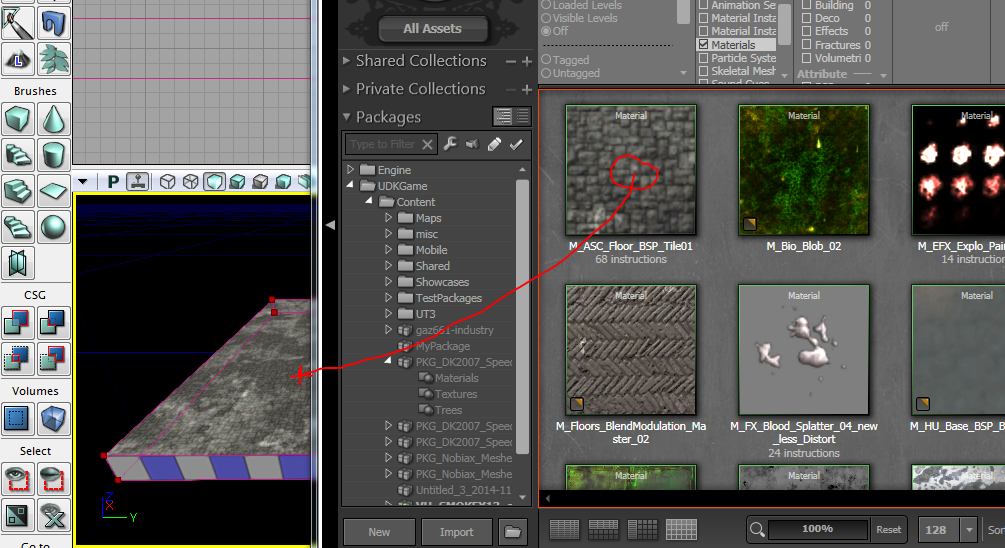Screen dimensions: 1005x548
Task: Select the TestPackages folder
Action: (x=449, y=298)
